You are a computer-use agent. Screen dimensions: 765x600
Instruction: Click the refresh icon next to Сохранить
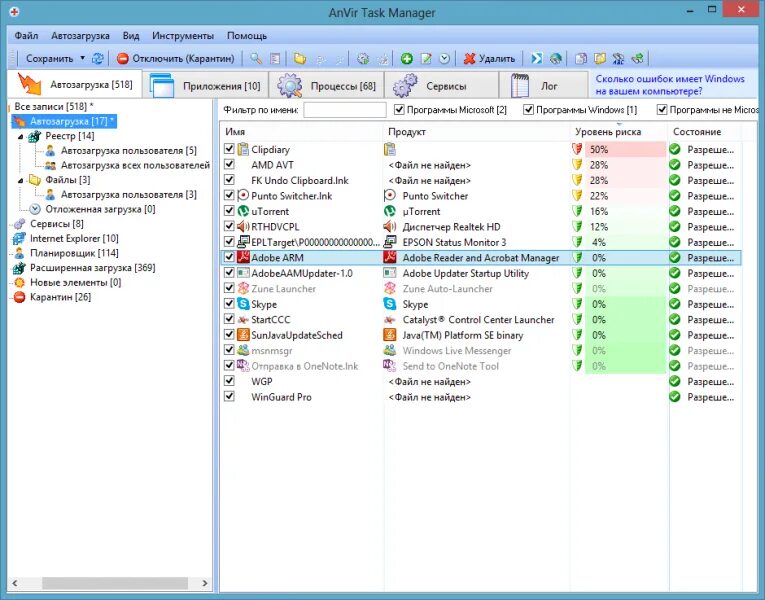(97, 59)
